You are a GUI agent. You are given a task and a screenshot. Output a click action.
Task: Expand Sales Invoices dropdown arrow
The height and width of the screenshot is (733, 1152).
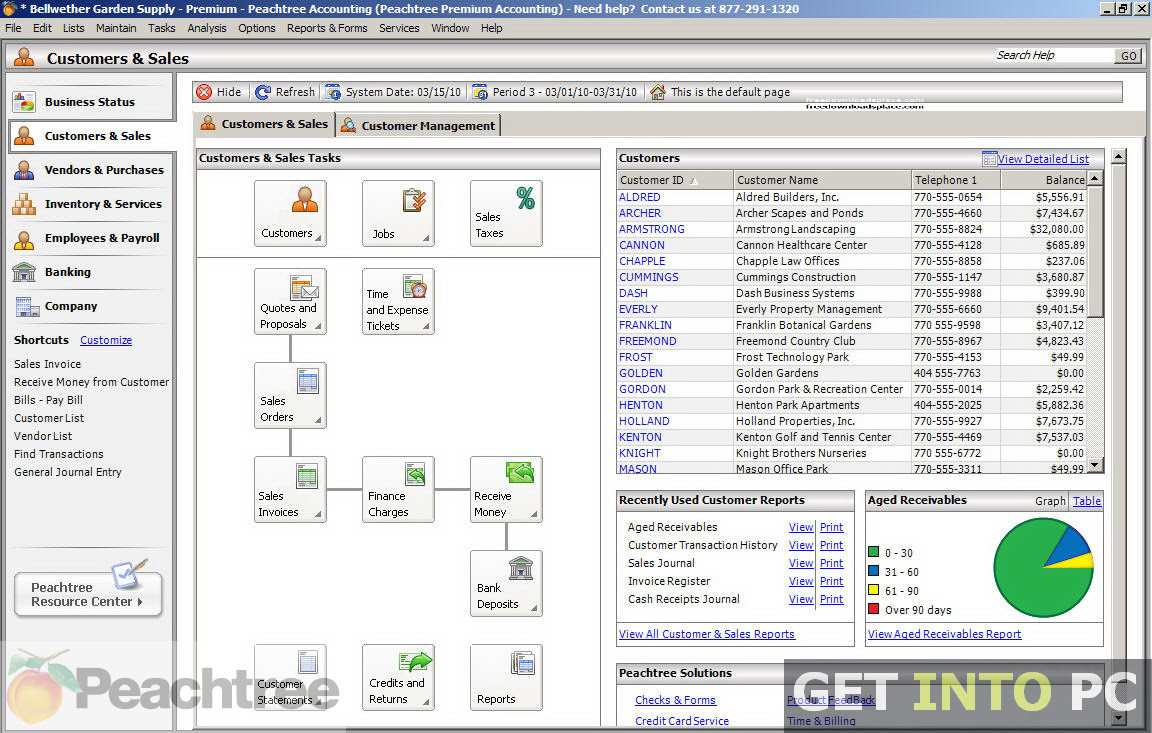318,514
